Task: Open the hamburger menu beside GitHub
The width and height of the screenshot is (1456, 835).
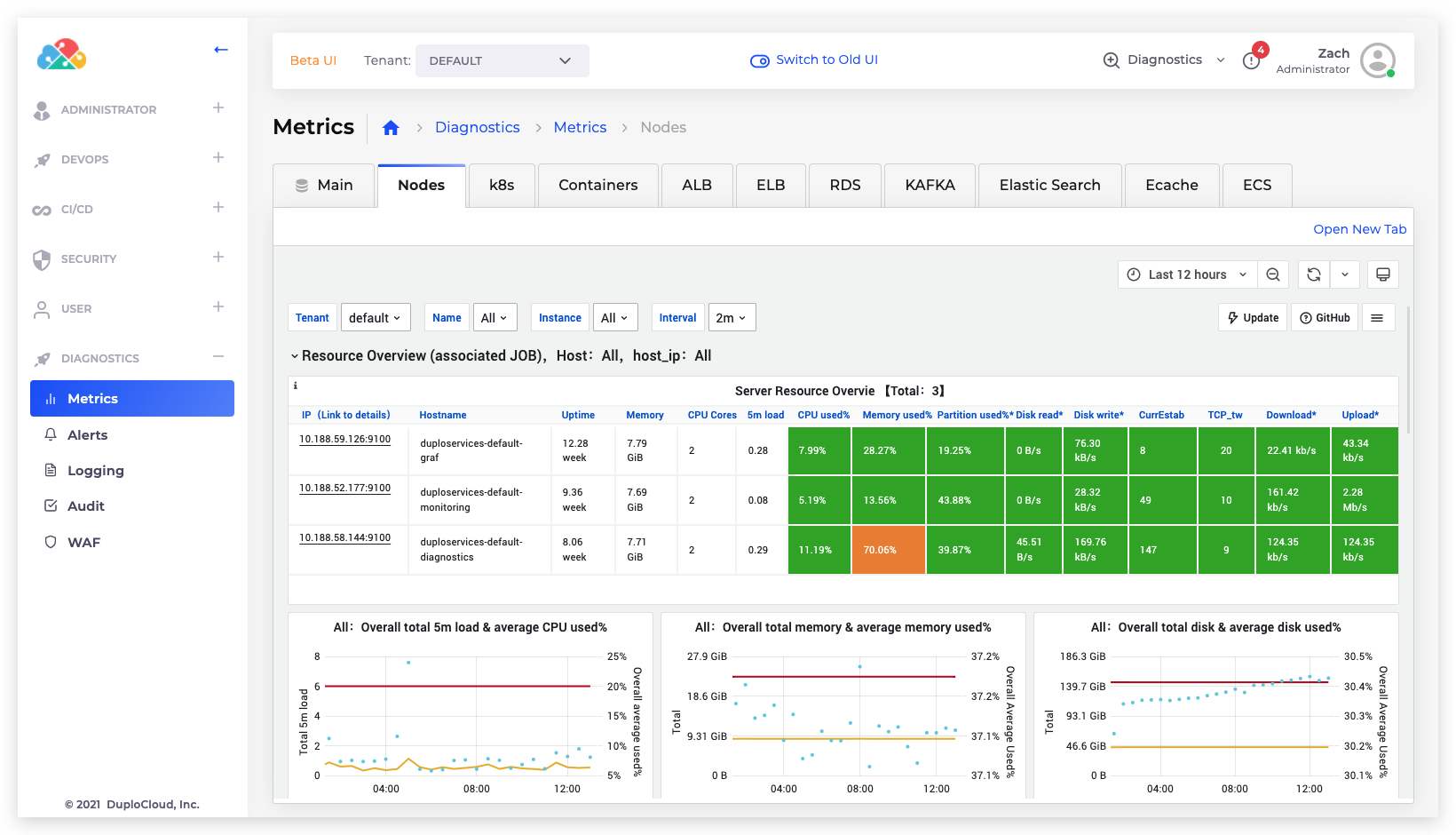Action: 1377,318
